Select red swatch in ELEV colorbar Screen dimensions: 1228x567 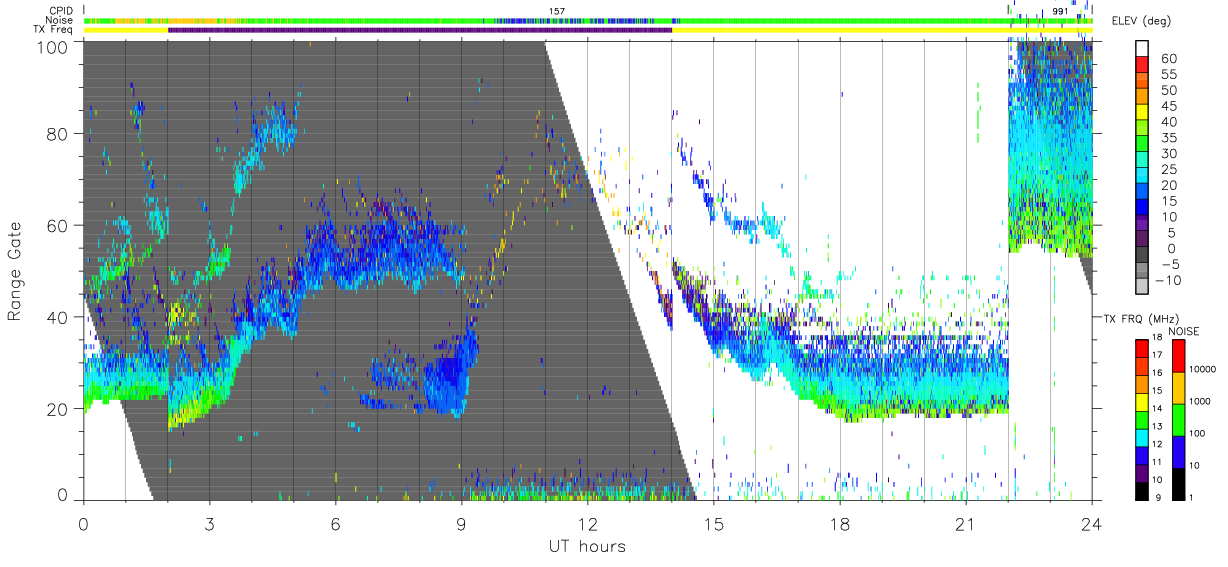[x=1144, y=65]
